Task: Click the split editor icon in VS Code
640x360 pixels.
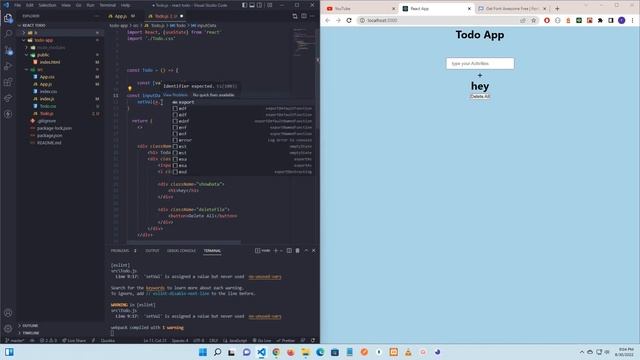Action: click(x=304, y=16)
